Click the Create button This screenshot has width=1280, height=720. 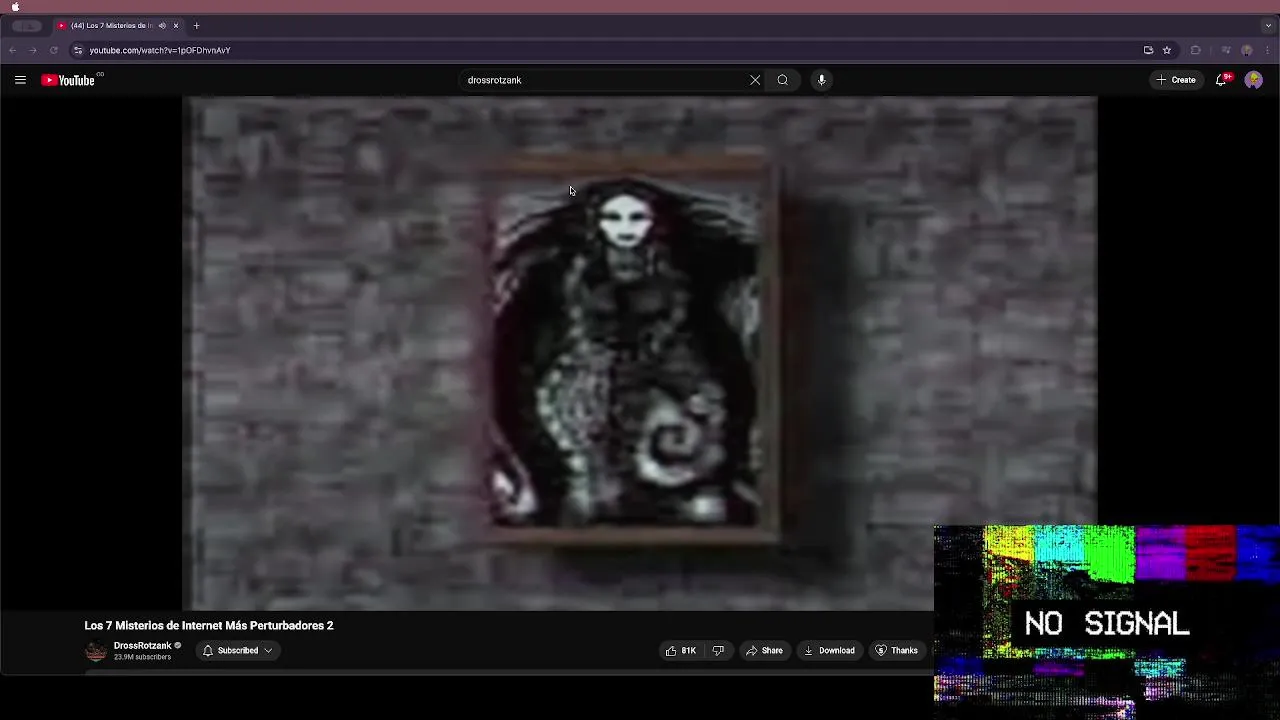click(1176, 80)
